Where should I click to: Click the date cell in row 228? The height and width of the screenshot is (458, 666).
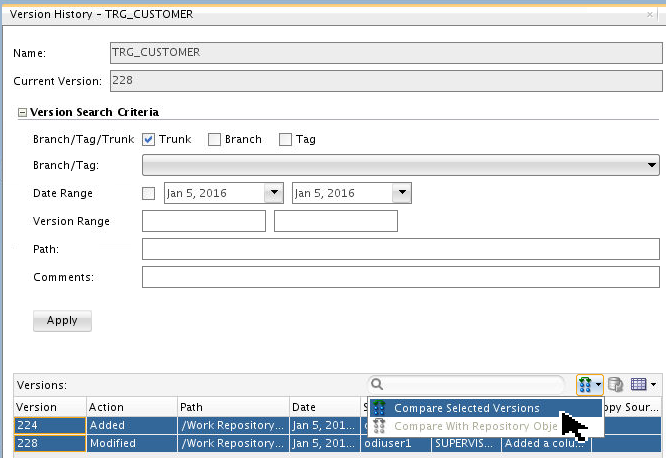tap(325, 443)
